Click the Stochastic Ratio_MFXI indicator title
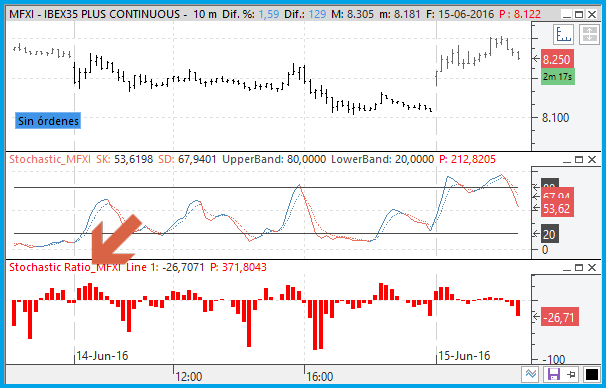 tap(65, 267)
